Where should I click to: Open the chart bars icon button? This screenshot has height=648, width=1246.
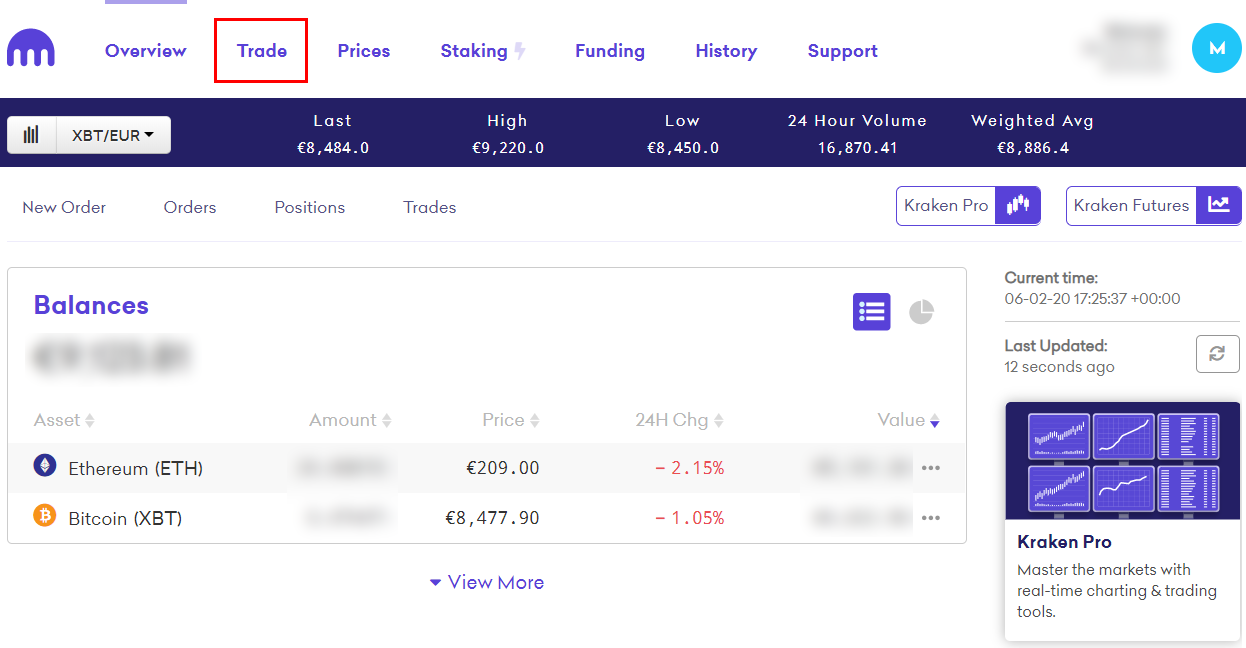point(32,135)
